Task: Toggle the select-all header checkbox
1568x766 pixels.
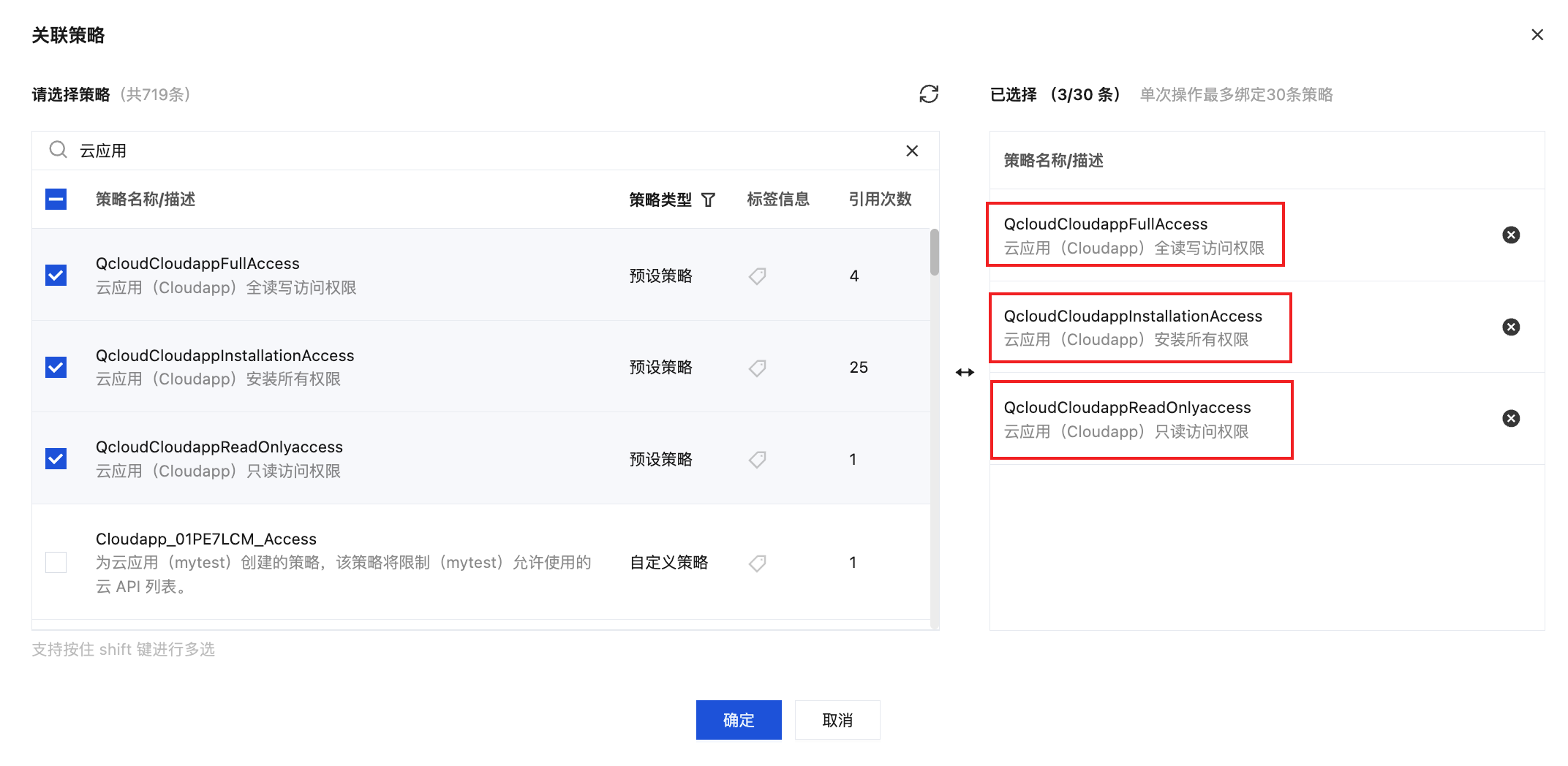Action: [x=56, y=199]
